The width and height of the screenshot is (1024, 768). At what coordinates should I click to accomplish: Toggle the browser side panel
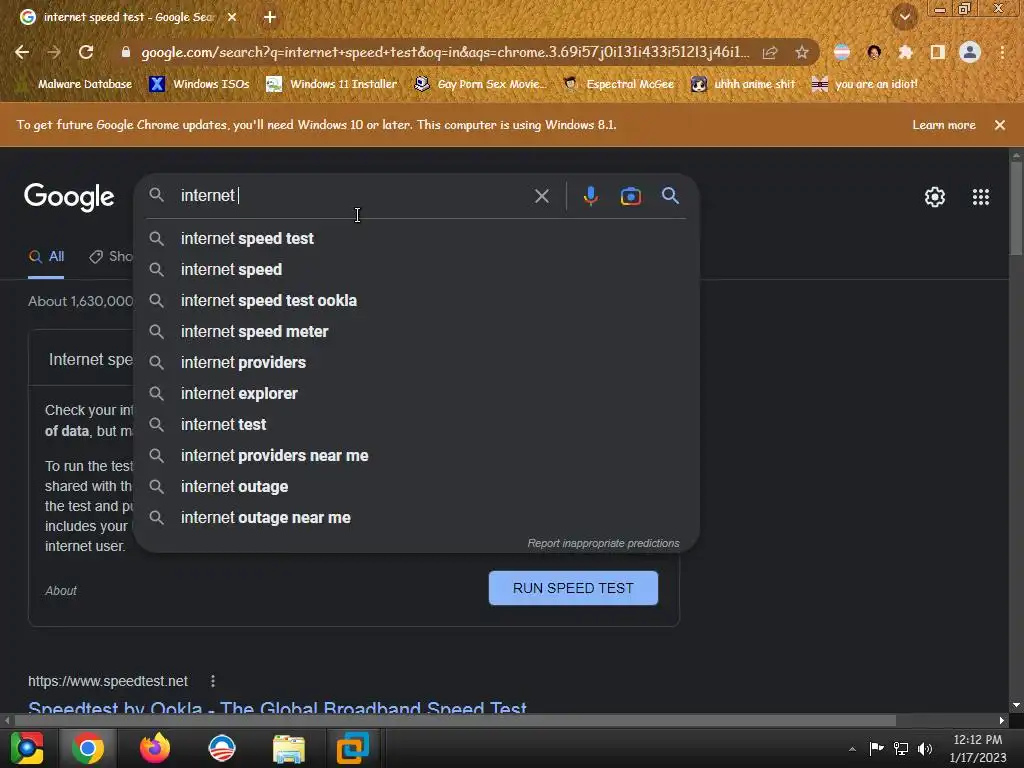pyautogui.click(x=938, y=52)
